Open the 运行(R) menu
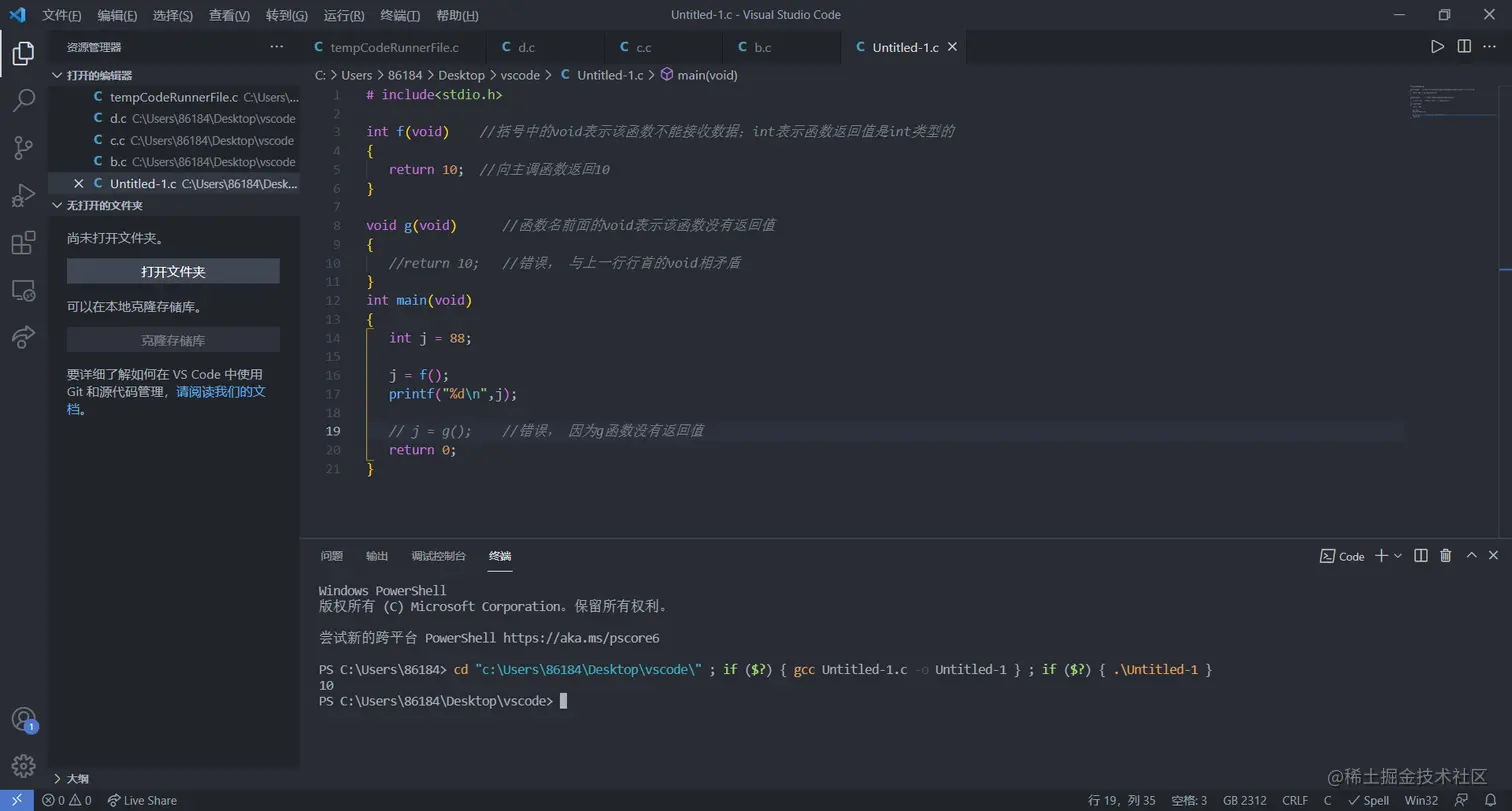The image size is (1512, 811). coord(344,15)
